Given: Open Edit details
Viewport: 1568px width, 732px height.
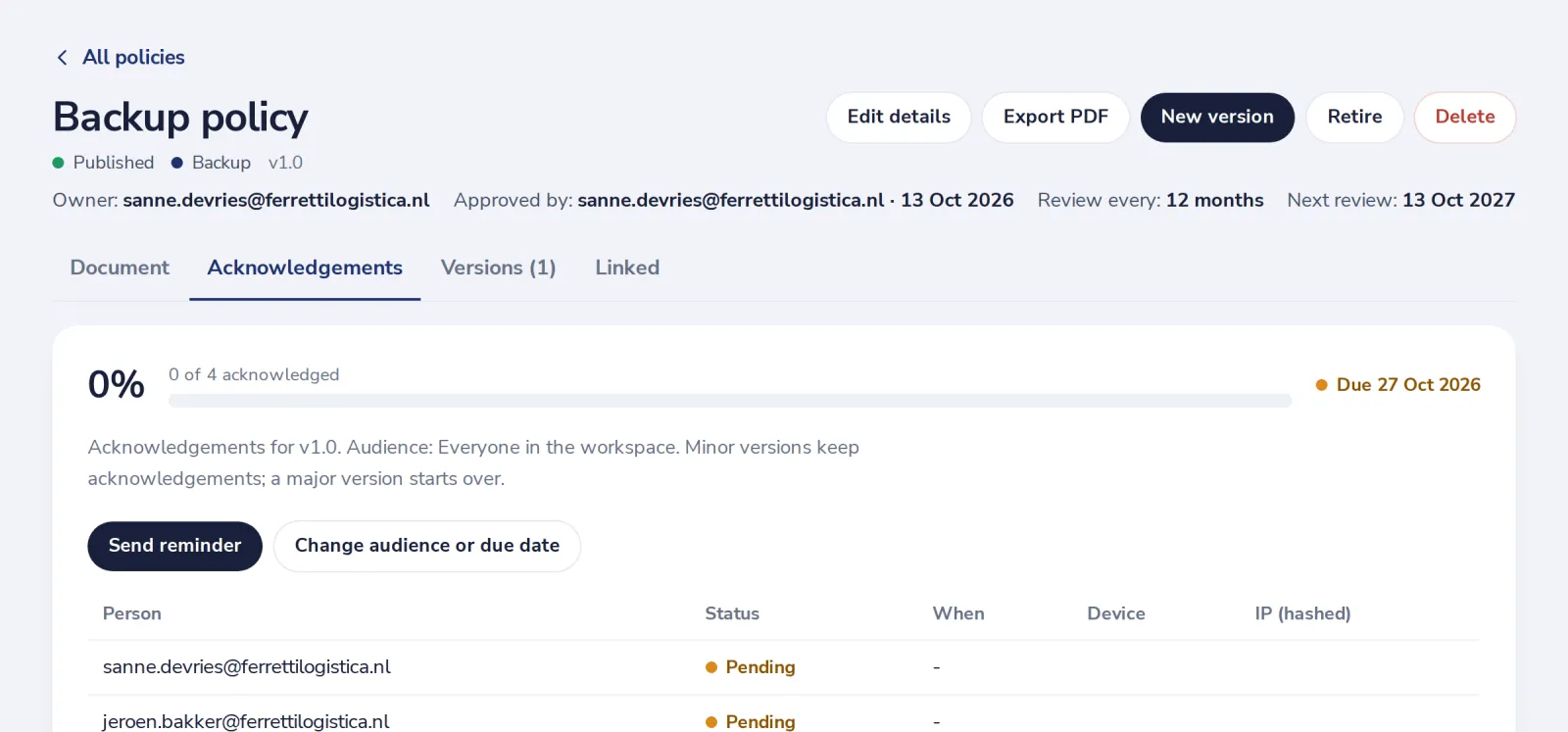Looking at the screenshot, I should tap(899, 118).
